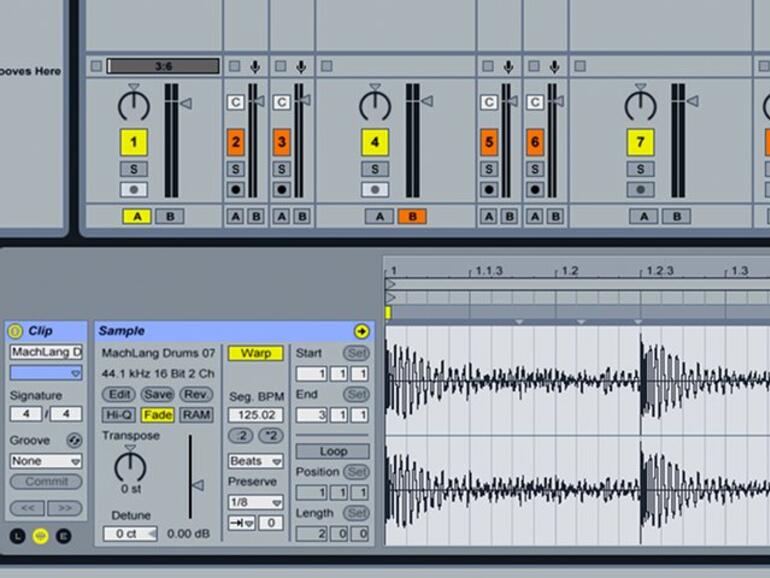Click the Rev. button to reverse sample

(196, 394)
